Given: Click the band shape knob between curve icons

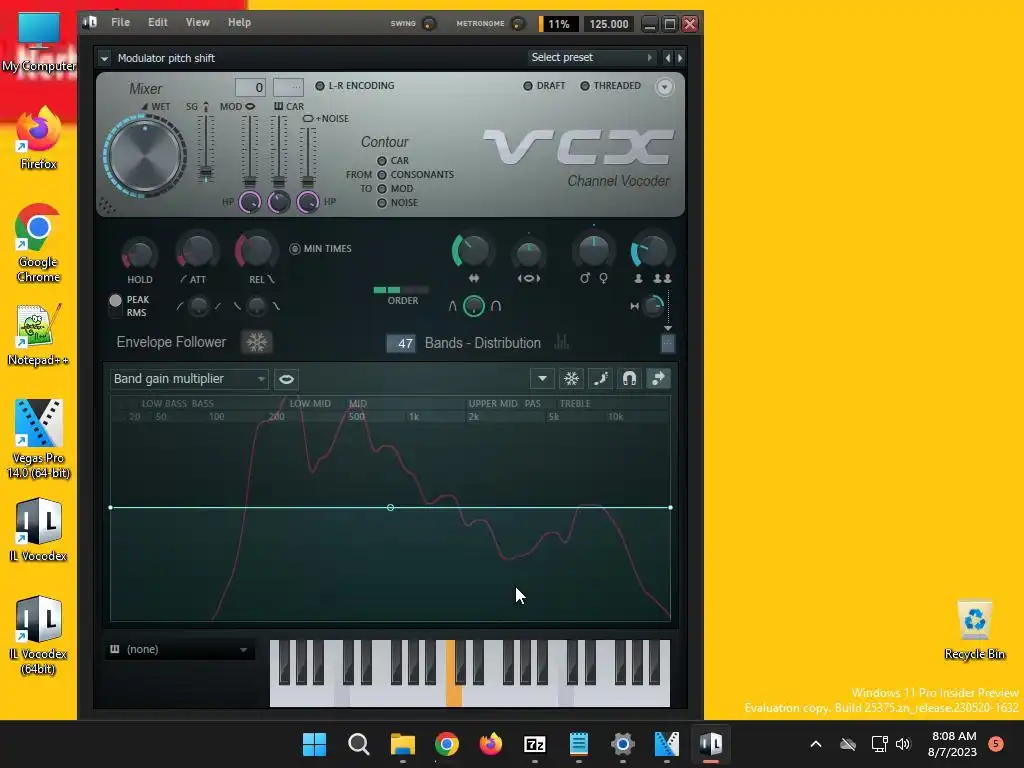Looking at the screenshot, I should [473, 306].
